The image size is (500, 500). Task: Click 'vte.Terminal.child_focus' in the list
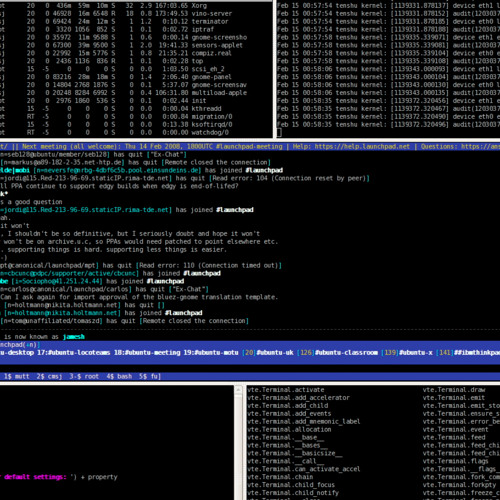291,485
